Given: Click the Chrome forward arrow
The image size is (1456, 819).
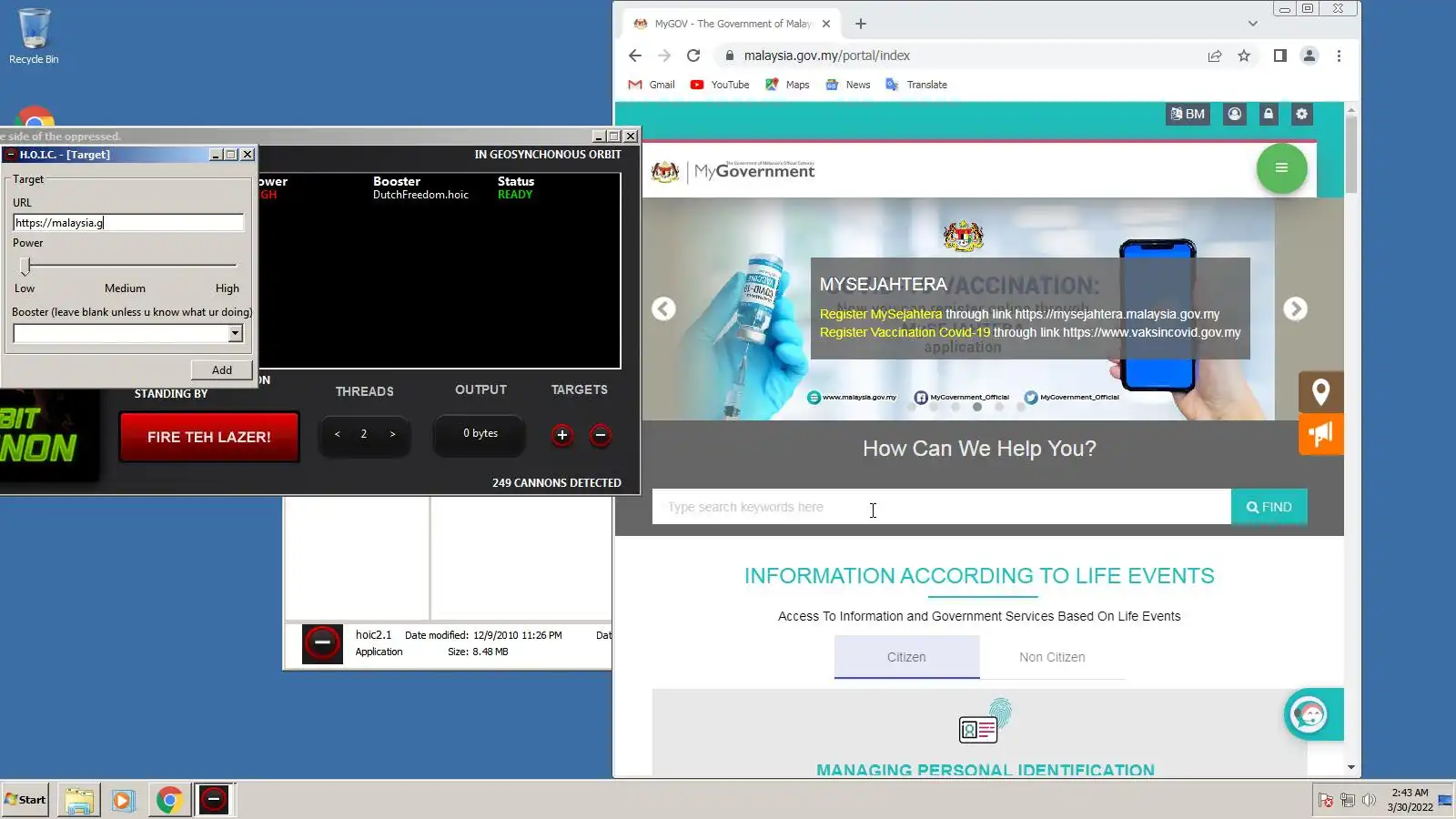Looking at the screenshot, I should pos(664,56).
